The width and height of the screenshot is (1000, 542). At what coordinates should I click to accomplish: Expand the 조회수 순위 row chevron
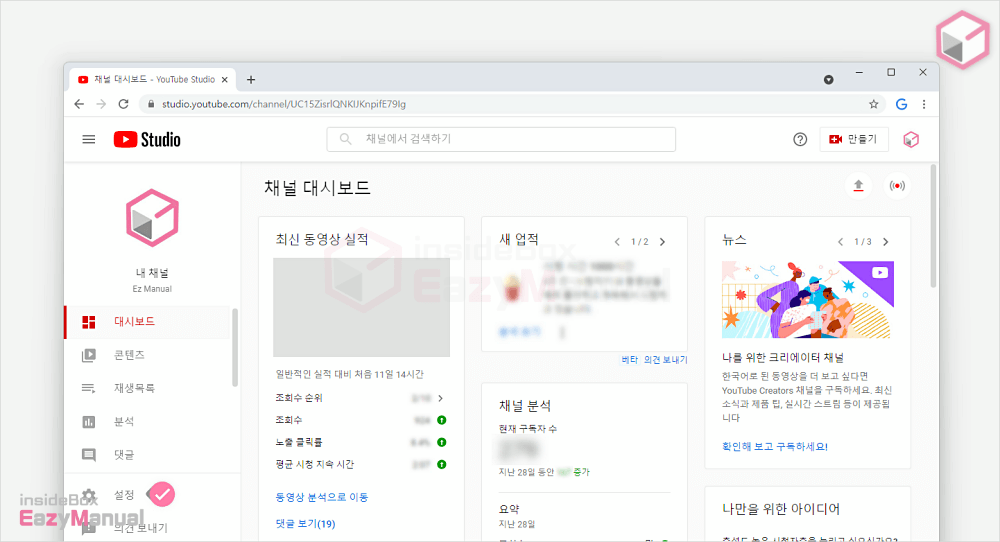[x=440, y=398]
